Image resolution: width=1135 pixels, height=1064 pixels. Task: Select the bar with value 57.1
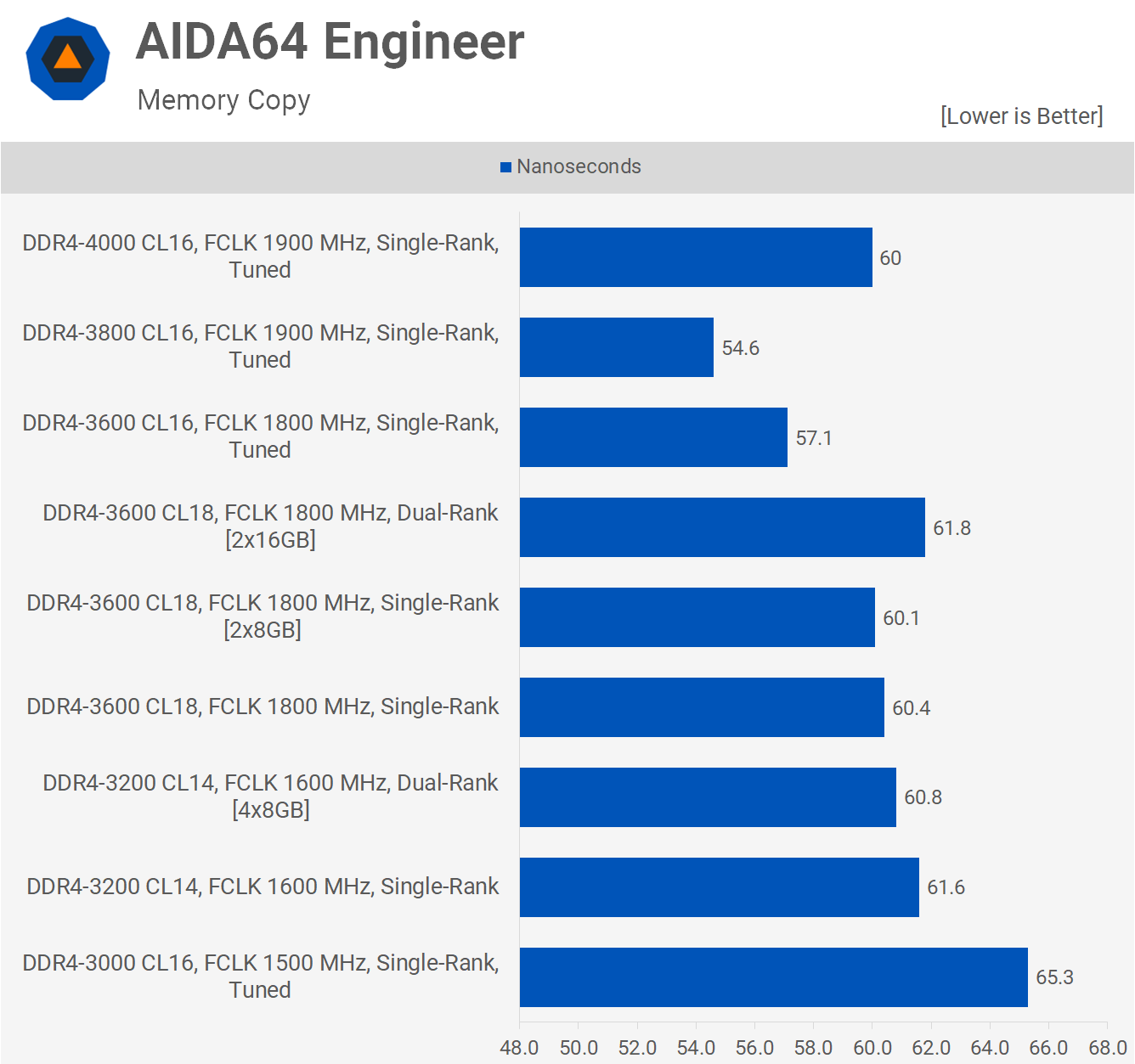653,437
